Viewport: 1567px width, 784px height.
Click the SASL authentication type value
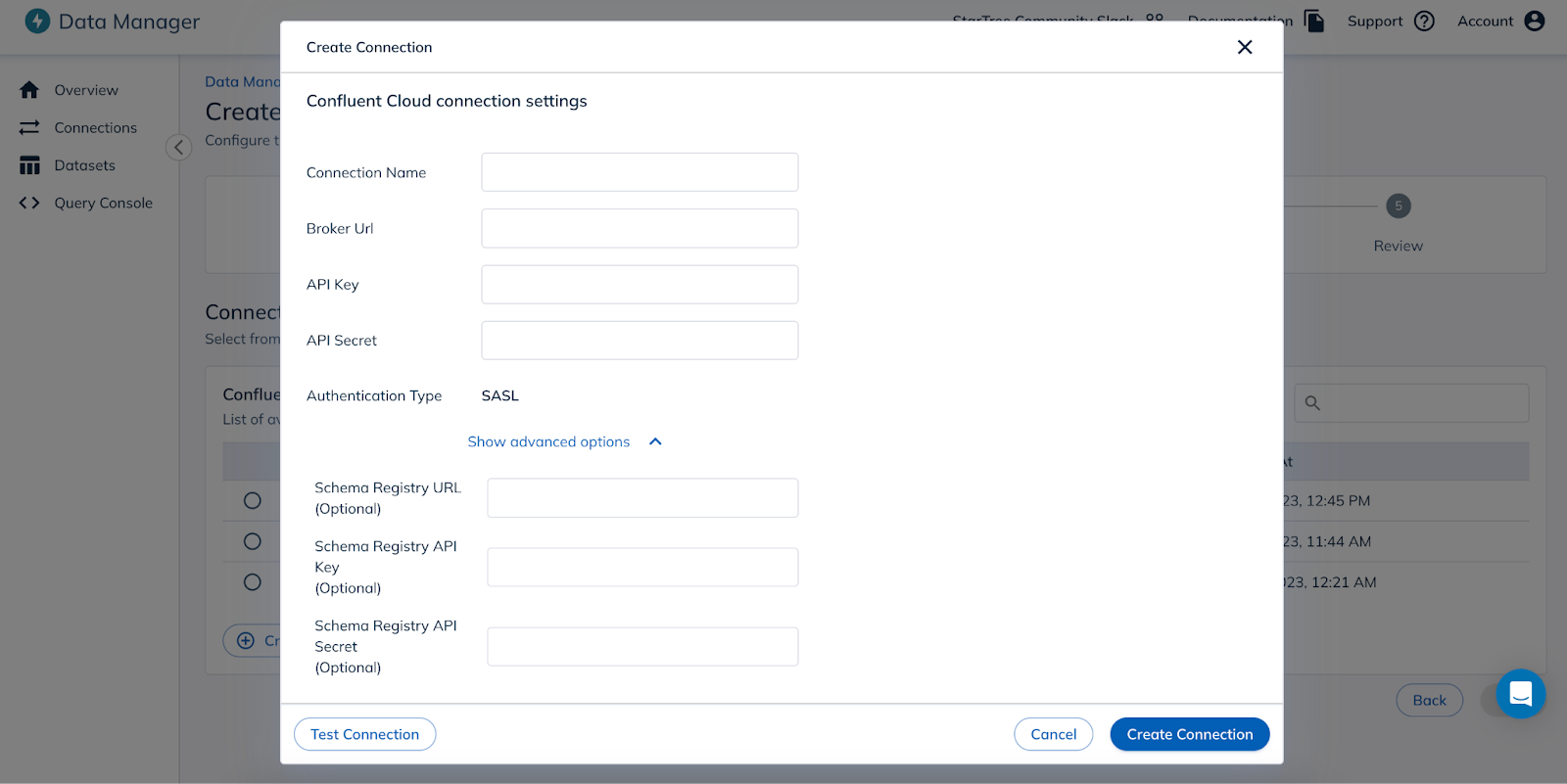pos(499,395)
